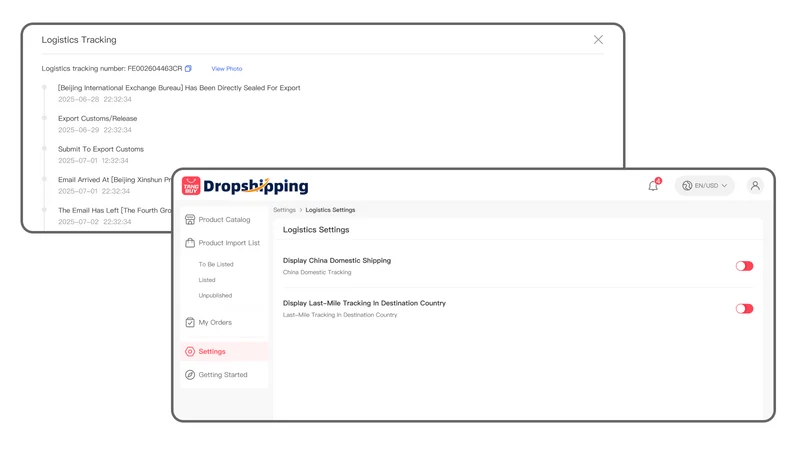Click 'The Email Has Left' tracking entry
The image size is (800, 450).
pos(115,210)
